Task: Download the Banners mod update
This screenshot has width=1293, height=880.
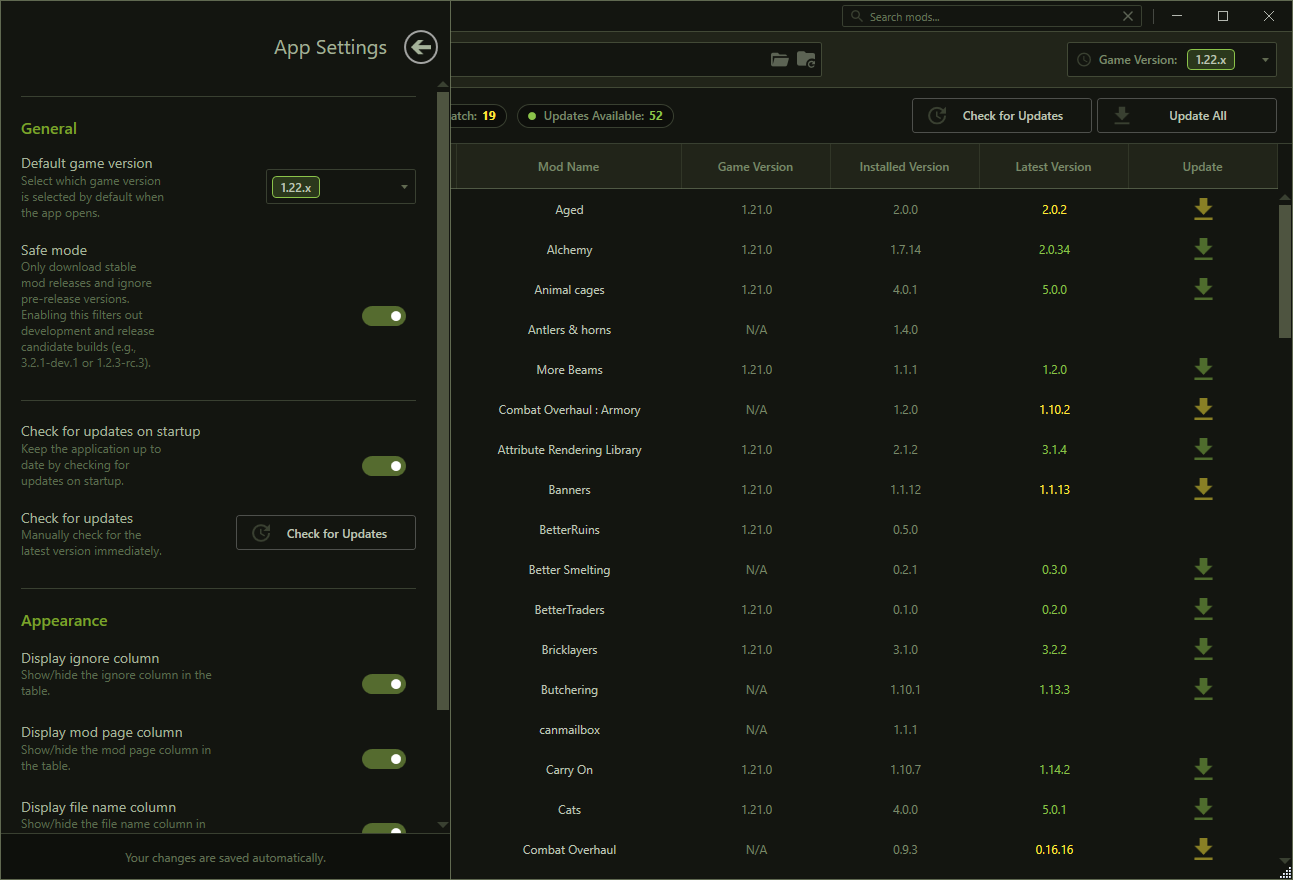Action: click(1203, 489)
